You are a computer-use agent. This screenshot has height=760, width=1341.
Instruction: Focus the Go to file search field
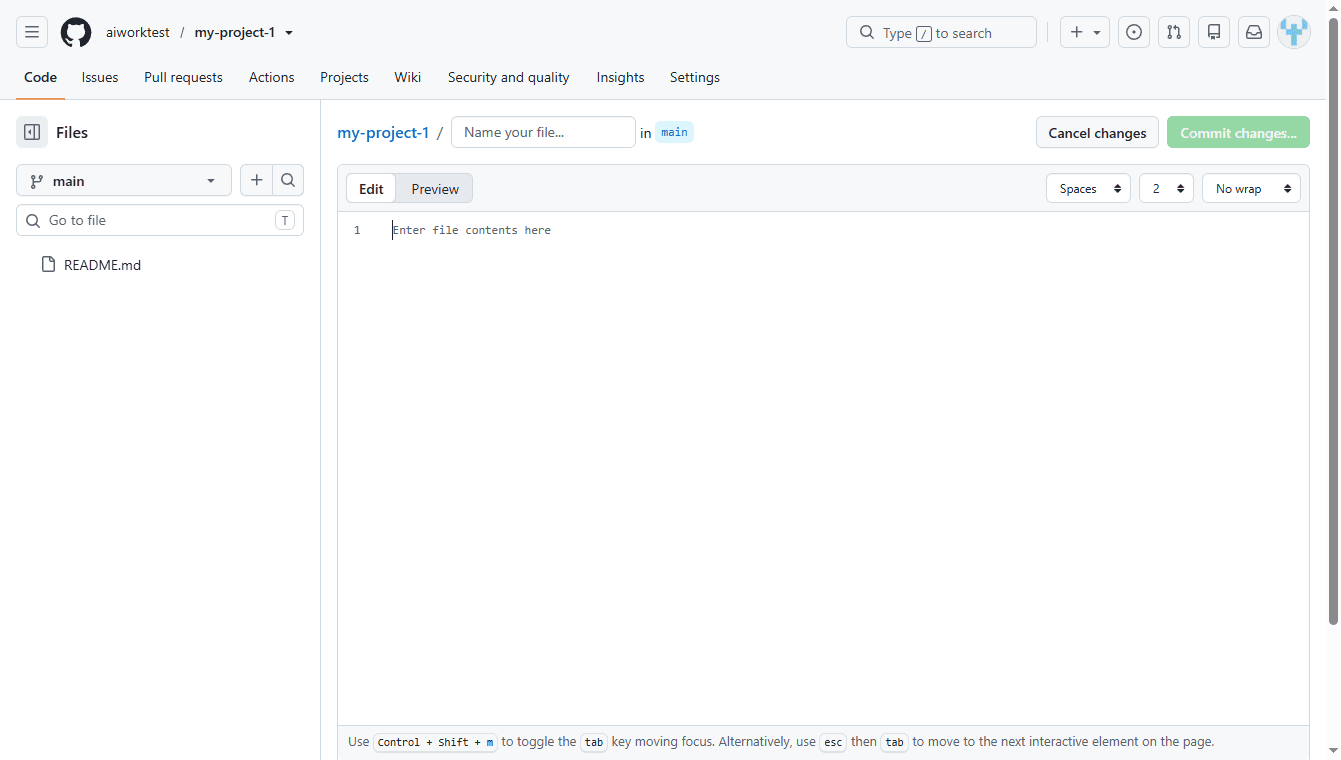pyautogui.click(x=160, y=220)
